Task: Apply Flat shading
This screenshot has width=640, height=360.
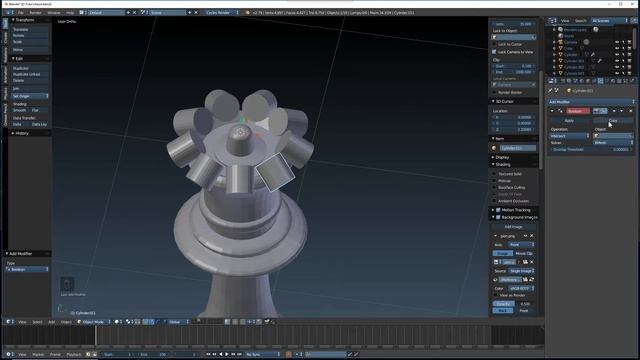Action: coord(39,110)
